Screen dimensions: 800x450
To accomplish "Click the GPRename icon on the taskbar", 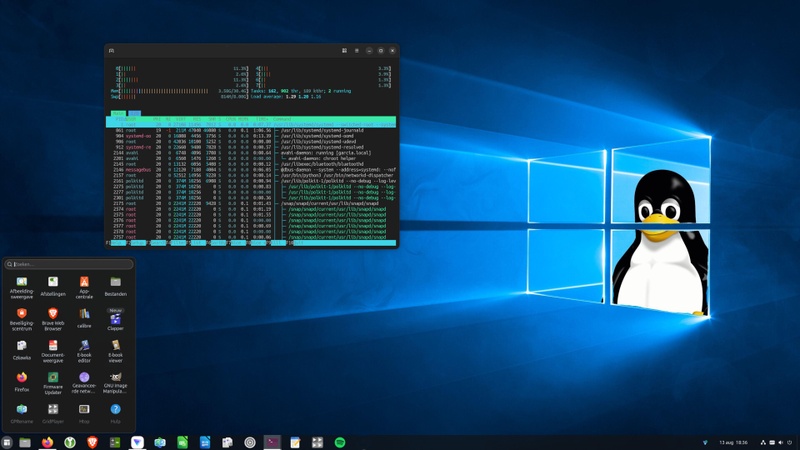I will (x=160, y=442).
